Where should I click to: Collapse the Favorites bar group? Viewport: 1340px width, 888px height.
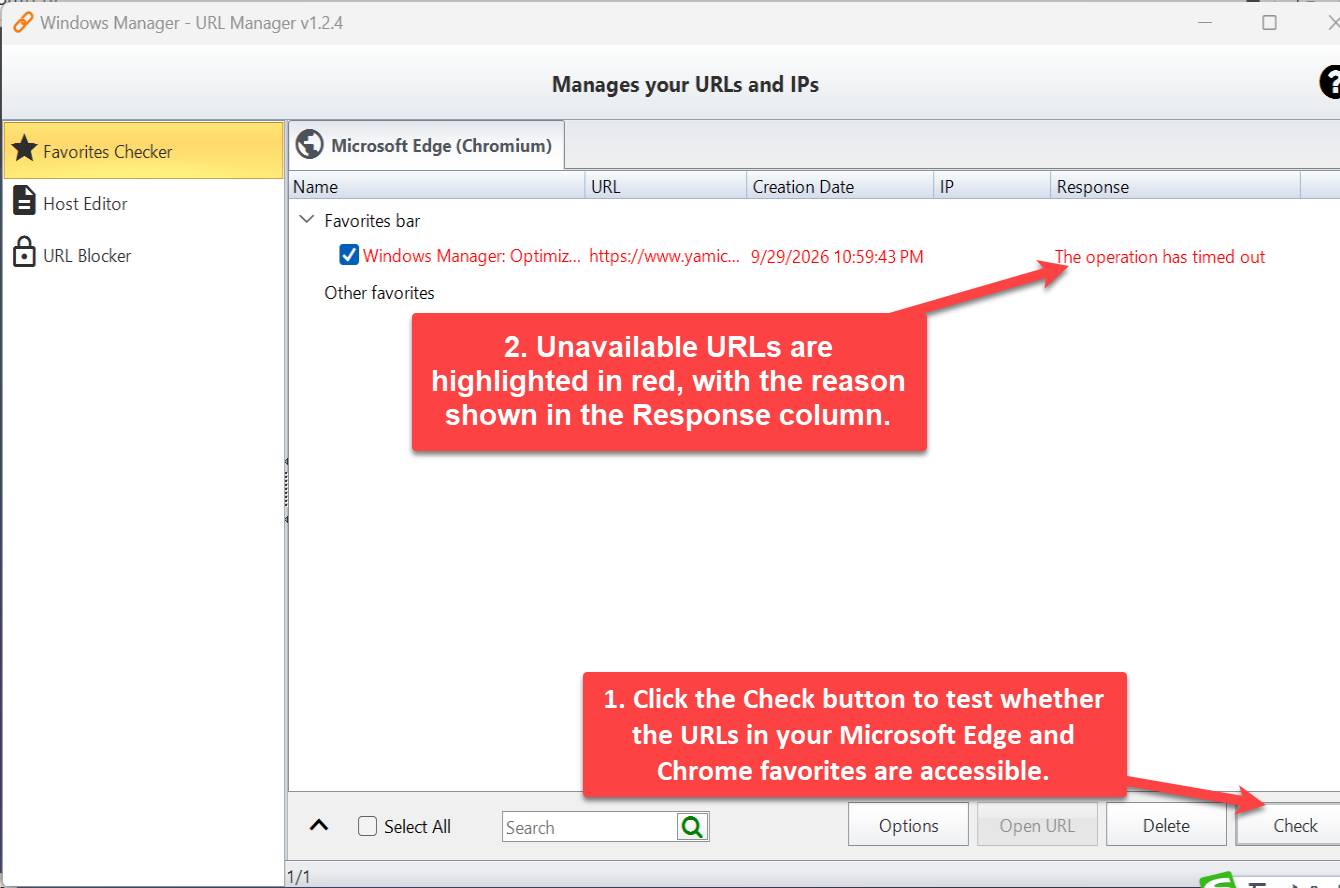pos(306,220)
